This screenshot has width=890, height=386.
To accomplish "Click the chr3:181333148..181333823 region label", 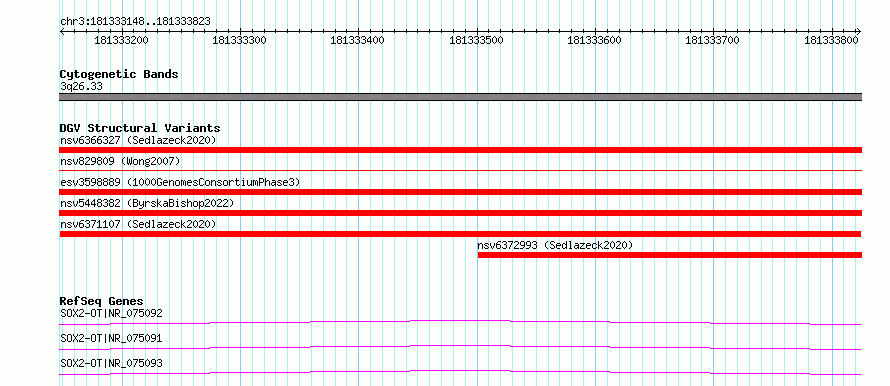I will point(135,21).
